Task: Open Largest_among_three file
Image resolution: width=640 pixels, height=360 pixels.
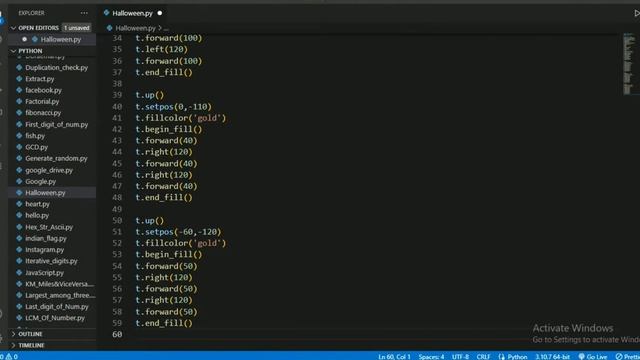Action: pyautogui.click(x=60, y=295)
